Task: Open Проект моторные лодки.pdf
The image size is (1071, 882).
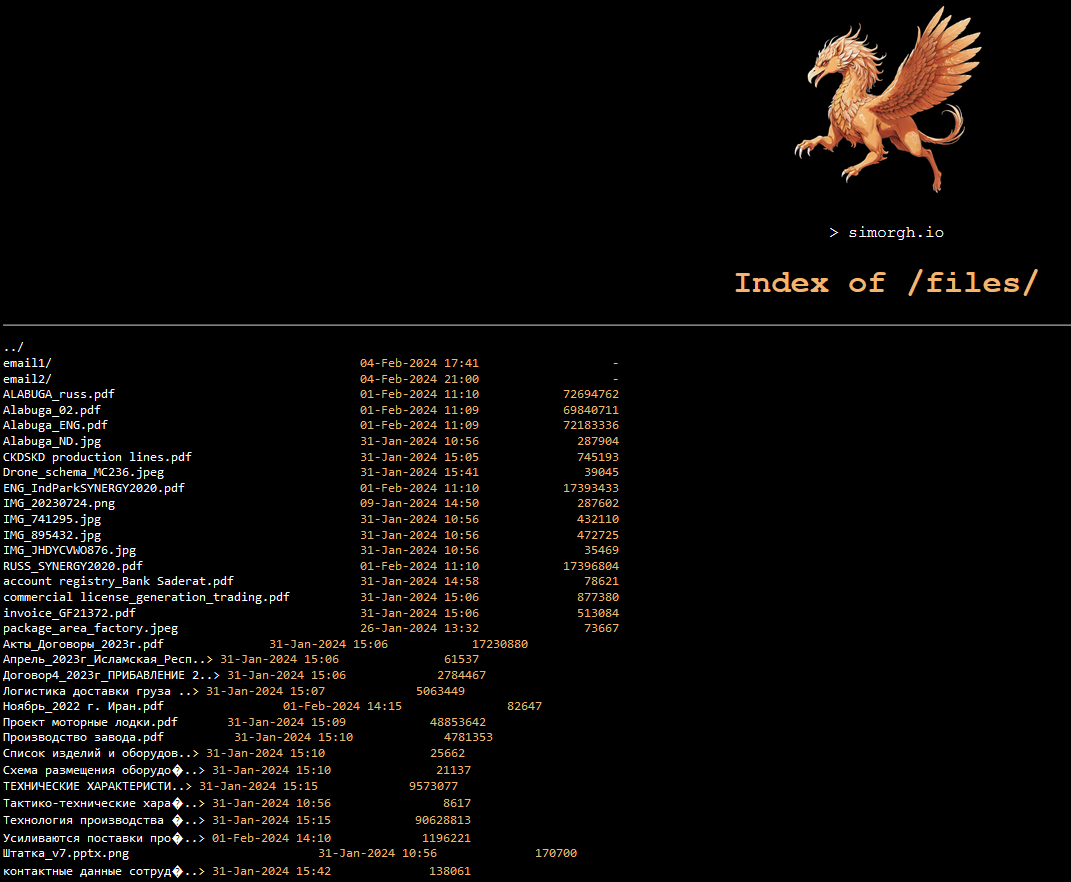Action: 90,722
